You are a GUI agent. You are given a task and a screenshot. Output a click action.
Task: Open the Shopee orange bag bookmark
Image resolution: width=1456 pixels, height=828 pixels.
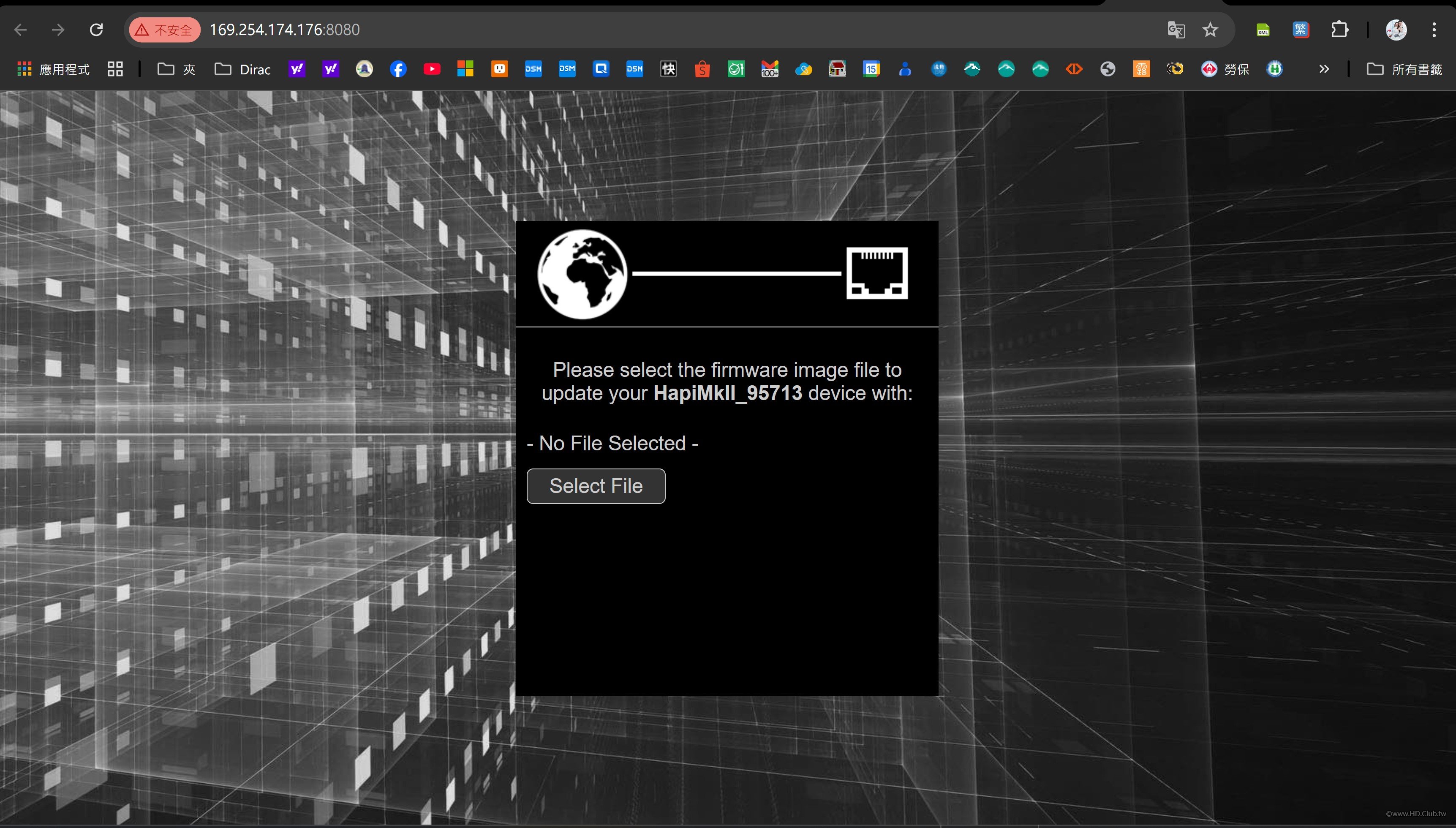pos(702,69)
